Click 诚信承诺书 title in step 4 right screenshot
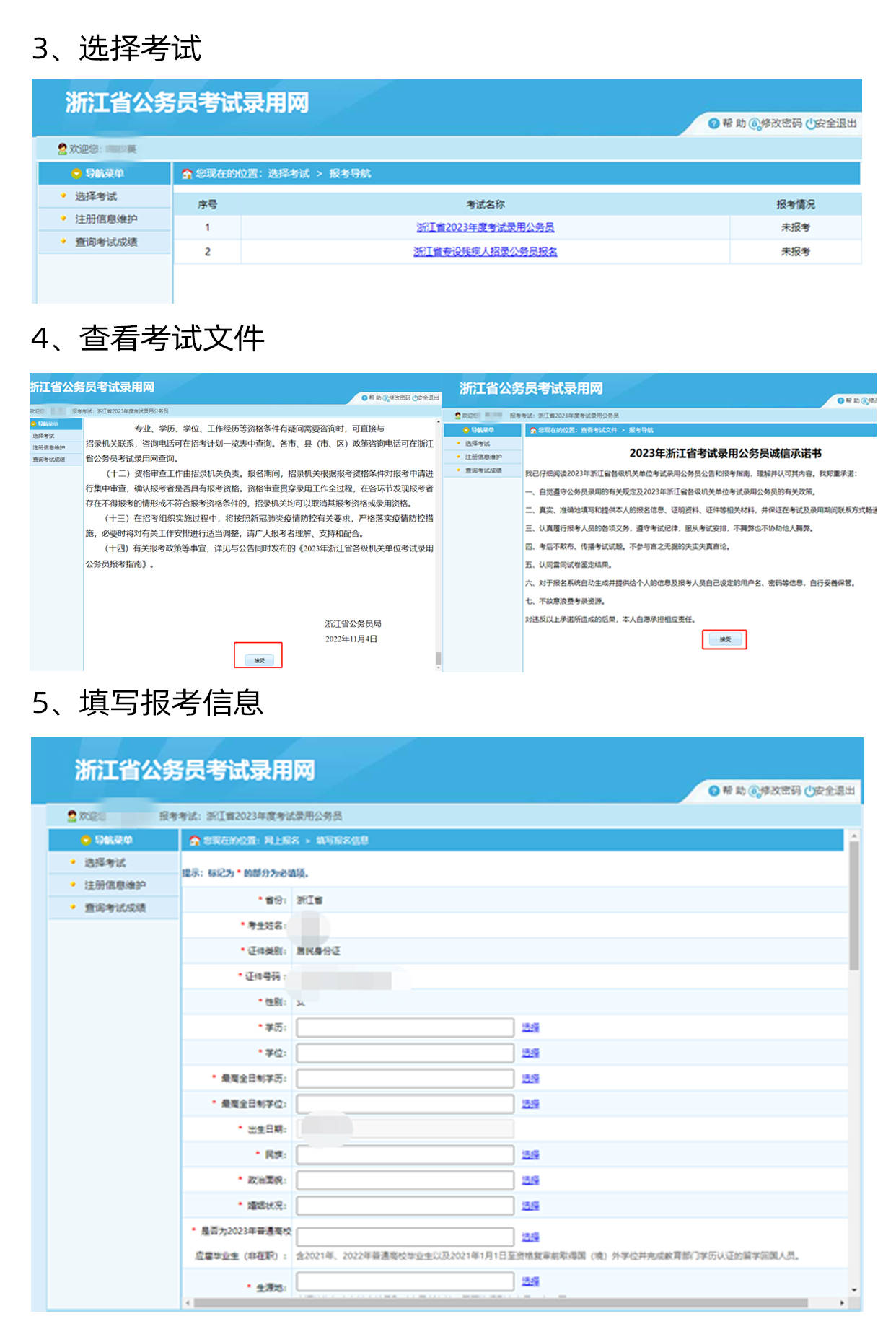This screenshot has width=896, height=1342. tap(725, 453)
